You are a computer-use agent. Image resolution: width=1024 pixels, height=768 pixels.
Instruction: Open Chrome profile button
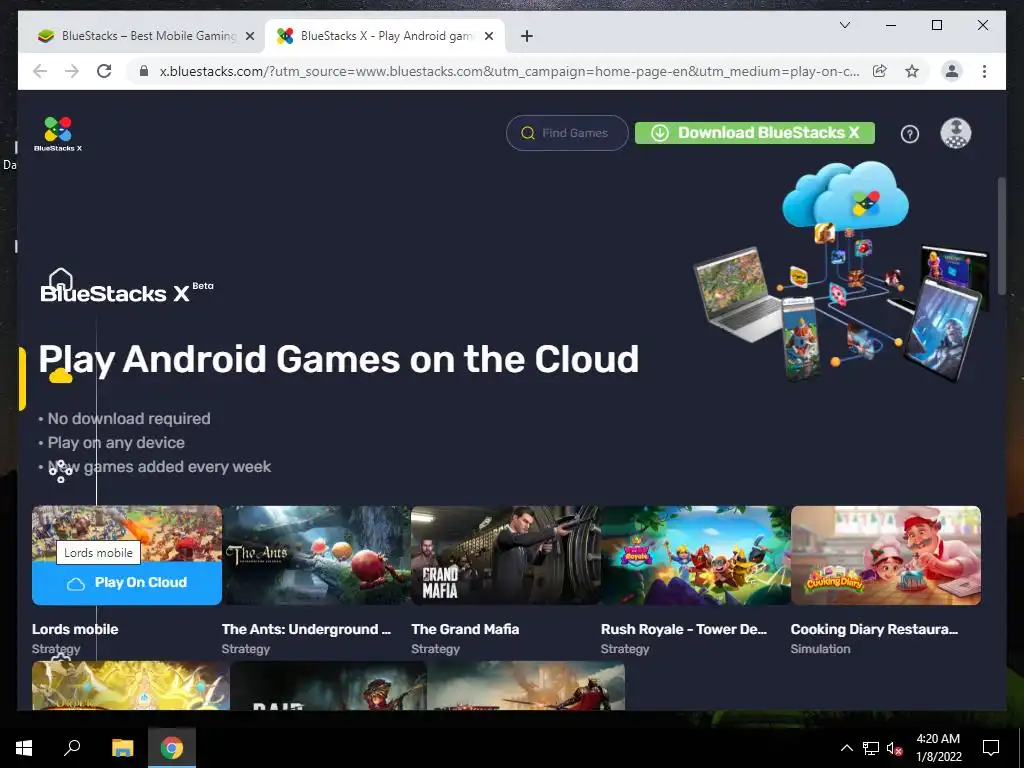click(x=952, y=71)
